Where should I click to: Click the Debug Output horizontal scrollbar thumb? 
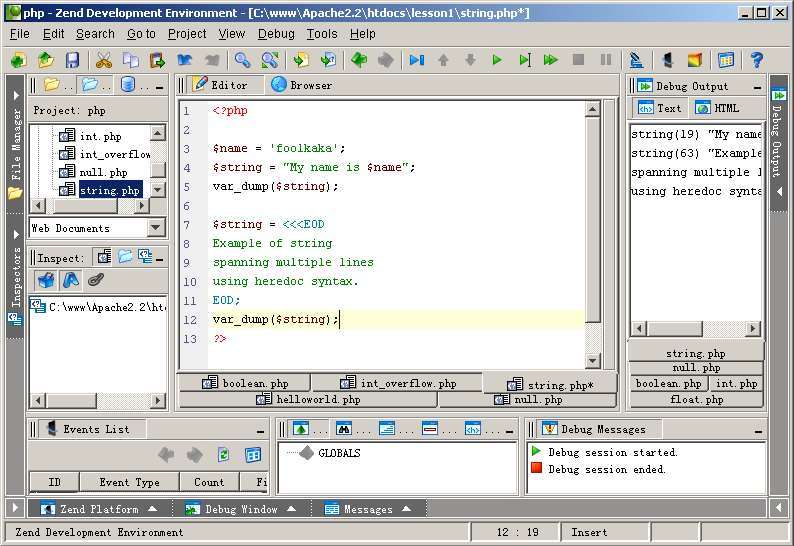click(x=674, y=329)
